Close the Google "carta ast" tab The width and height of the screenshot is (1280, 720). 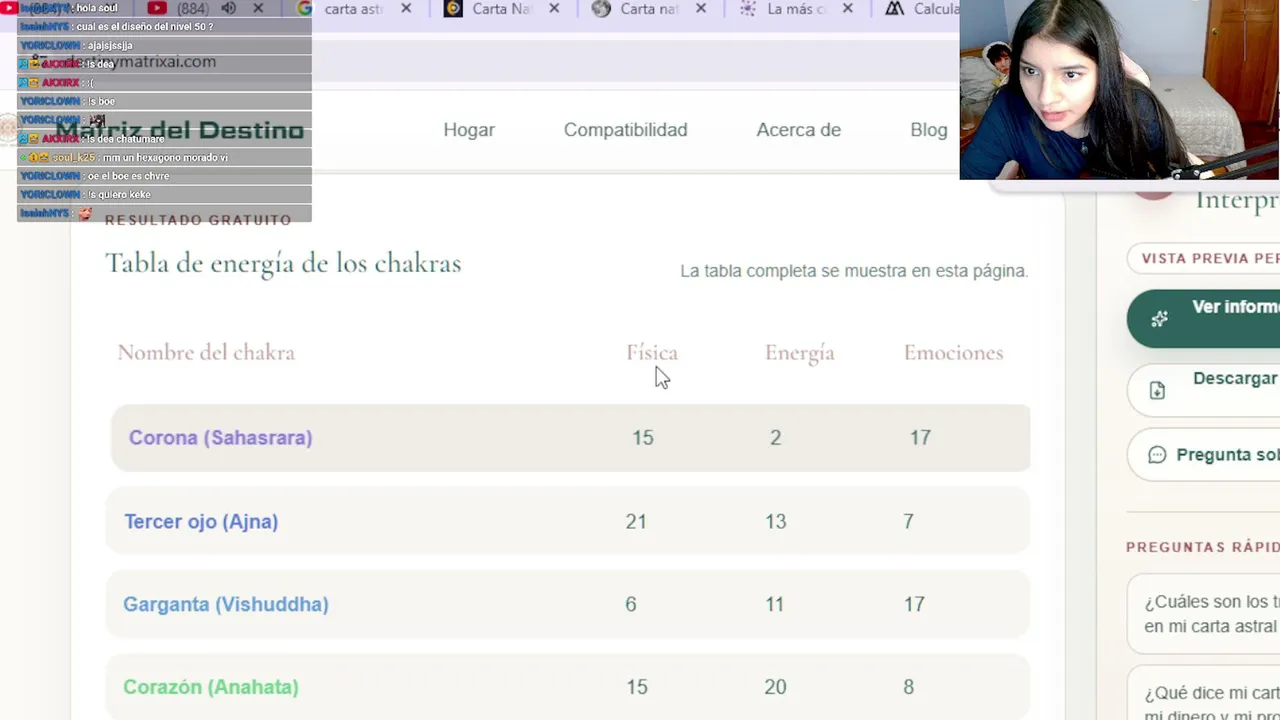[x=406, y=9]
